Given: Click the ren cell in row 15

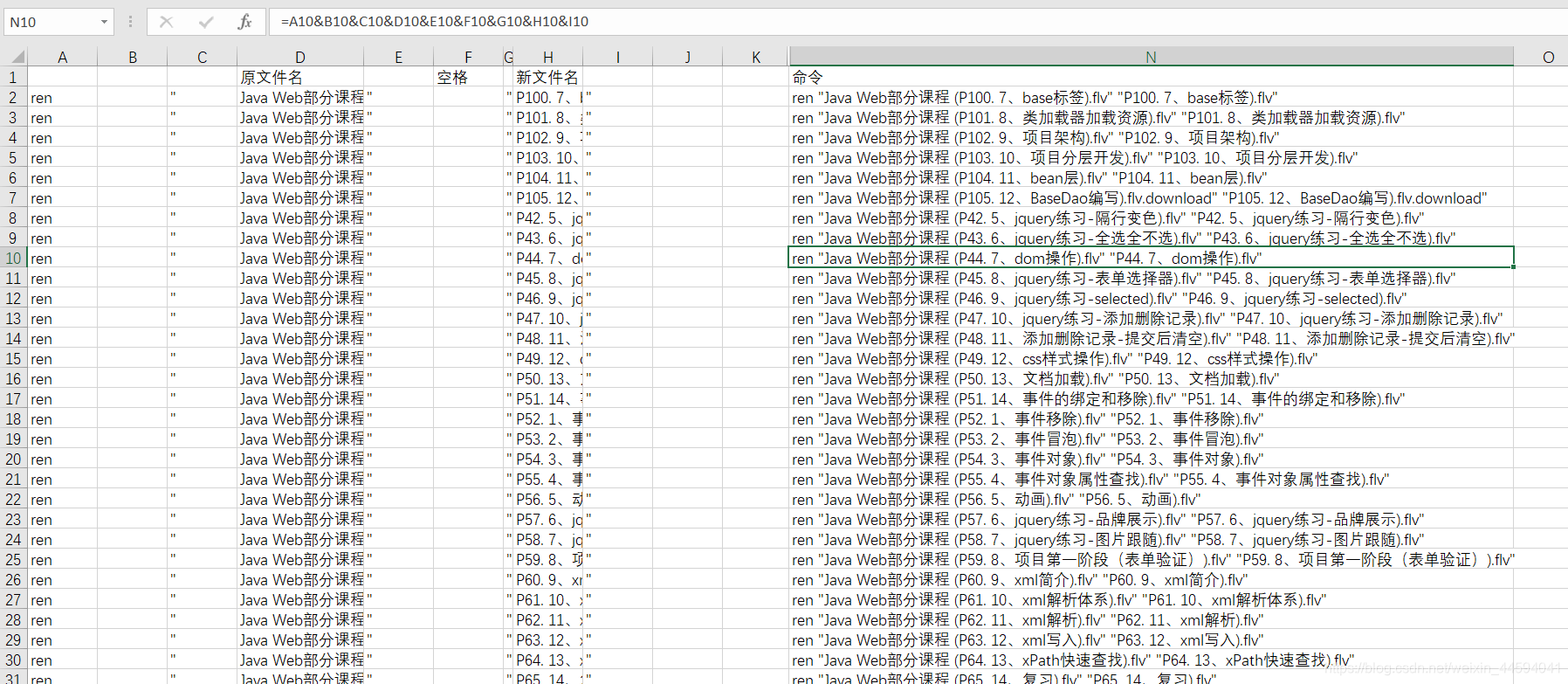Looking at the screenshot, I should pos(63,359).
